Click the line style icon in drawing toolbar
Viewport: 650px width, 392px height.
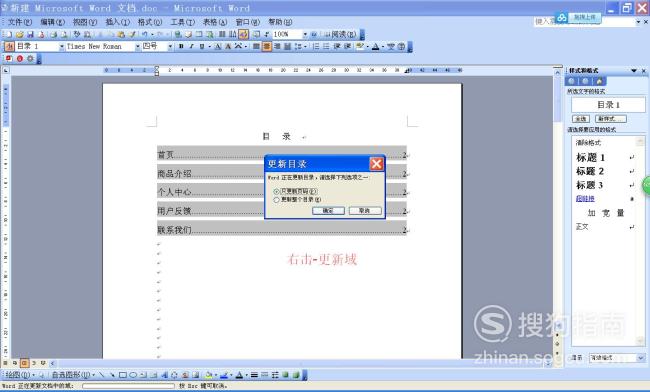click(x=254, y=375)
